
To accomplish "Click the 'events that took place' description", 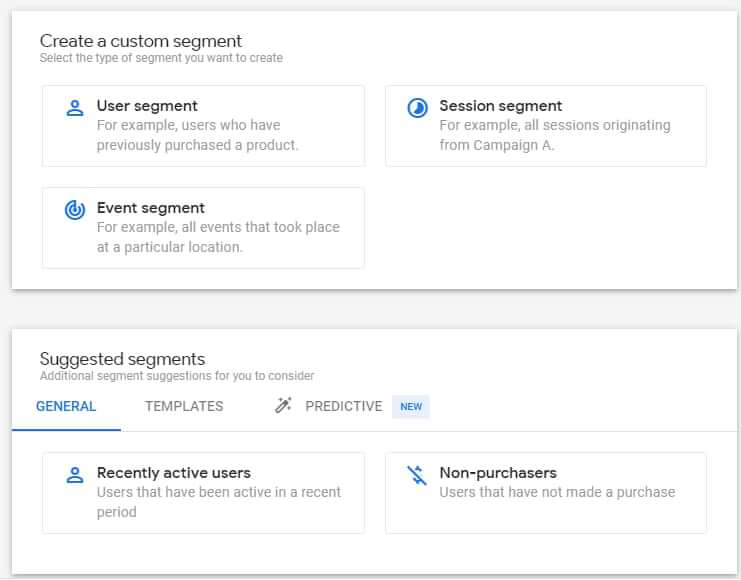I will tap(217, 237).
